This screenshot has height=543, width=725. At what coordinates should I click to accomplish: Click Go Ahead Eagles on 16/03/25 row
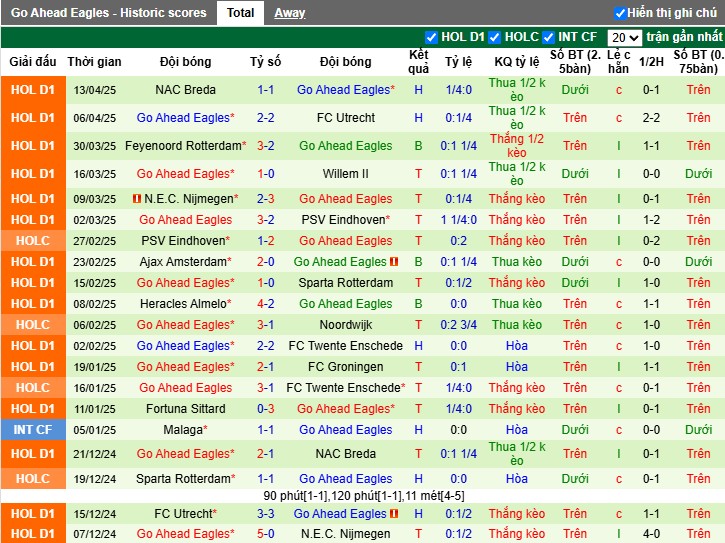click(x=183, y=174)
